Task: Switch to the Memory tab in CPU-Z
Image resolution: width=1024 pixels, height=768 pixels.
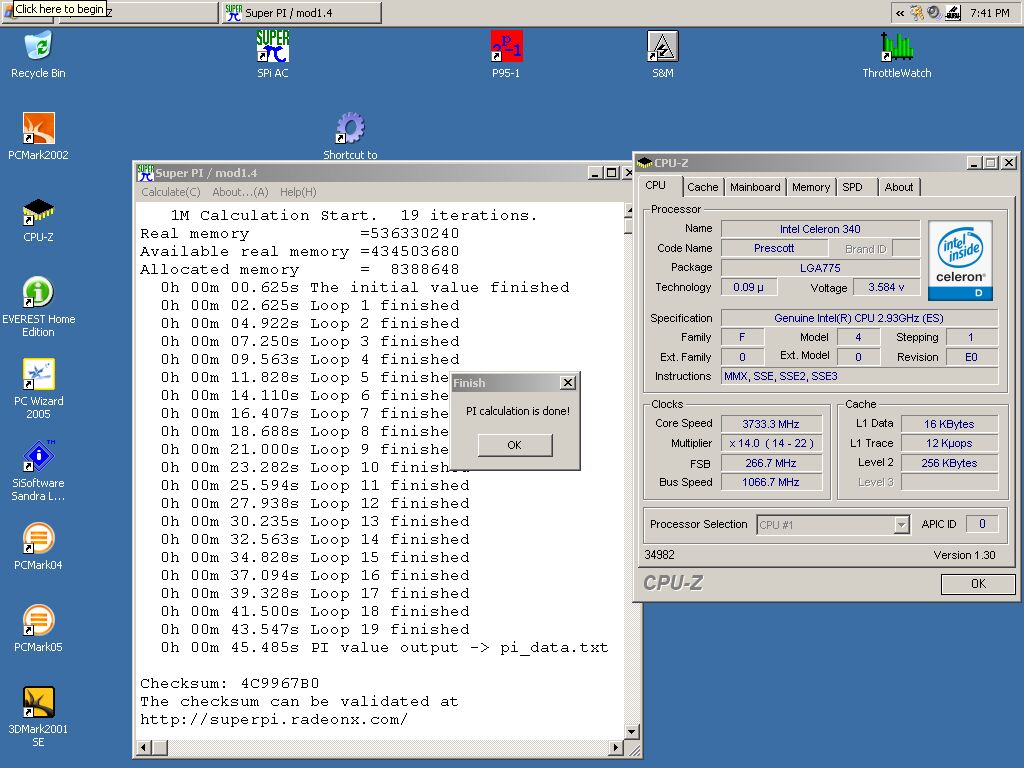Action: click(x=810, y=187)
